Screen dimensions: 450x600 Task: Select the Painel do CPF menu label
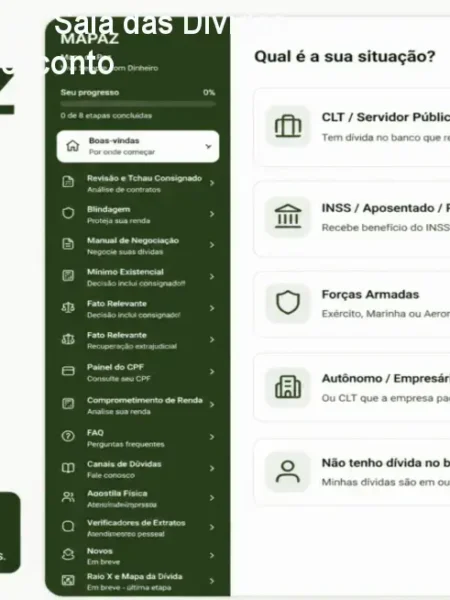[x=115, y=367]
